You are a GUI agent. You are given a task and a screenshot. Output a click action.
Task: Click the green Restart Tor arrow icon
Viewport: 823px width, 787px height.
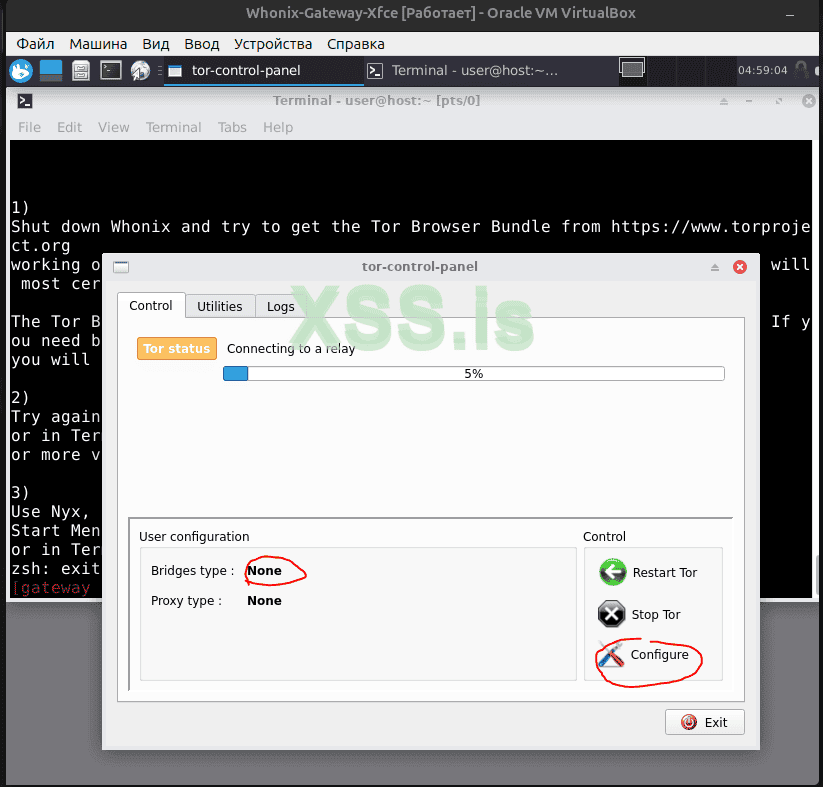click(x=613, y=572)
